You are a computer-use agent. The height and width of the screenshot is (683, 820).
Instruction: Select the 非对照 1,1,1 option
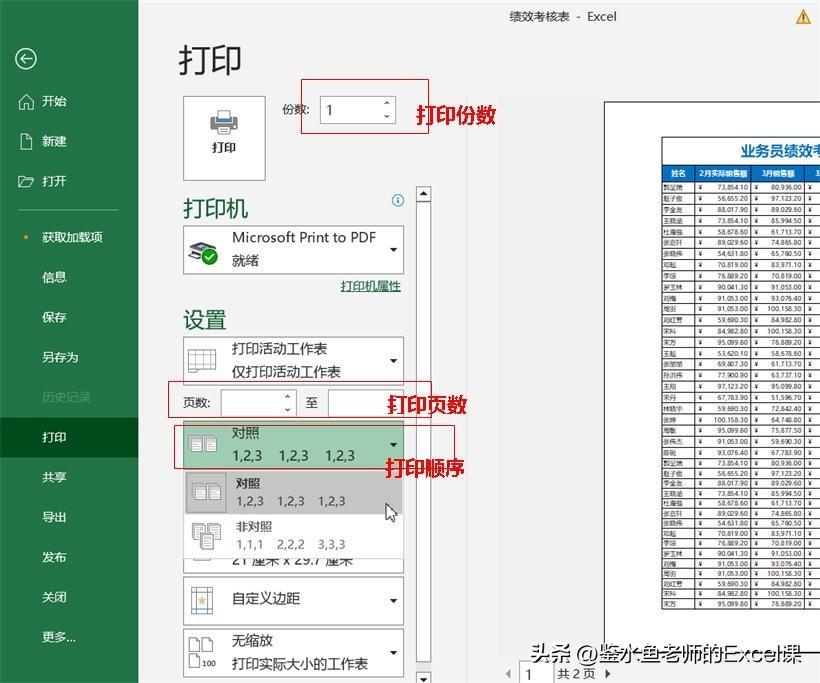tap(293, 536)
